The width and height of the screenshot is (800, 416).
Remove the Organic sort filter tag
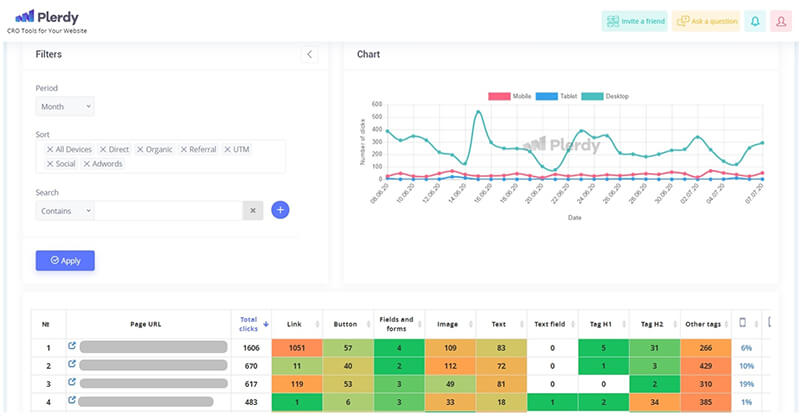click(x=140, y=149)
